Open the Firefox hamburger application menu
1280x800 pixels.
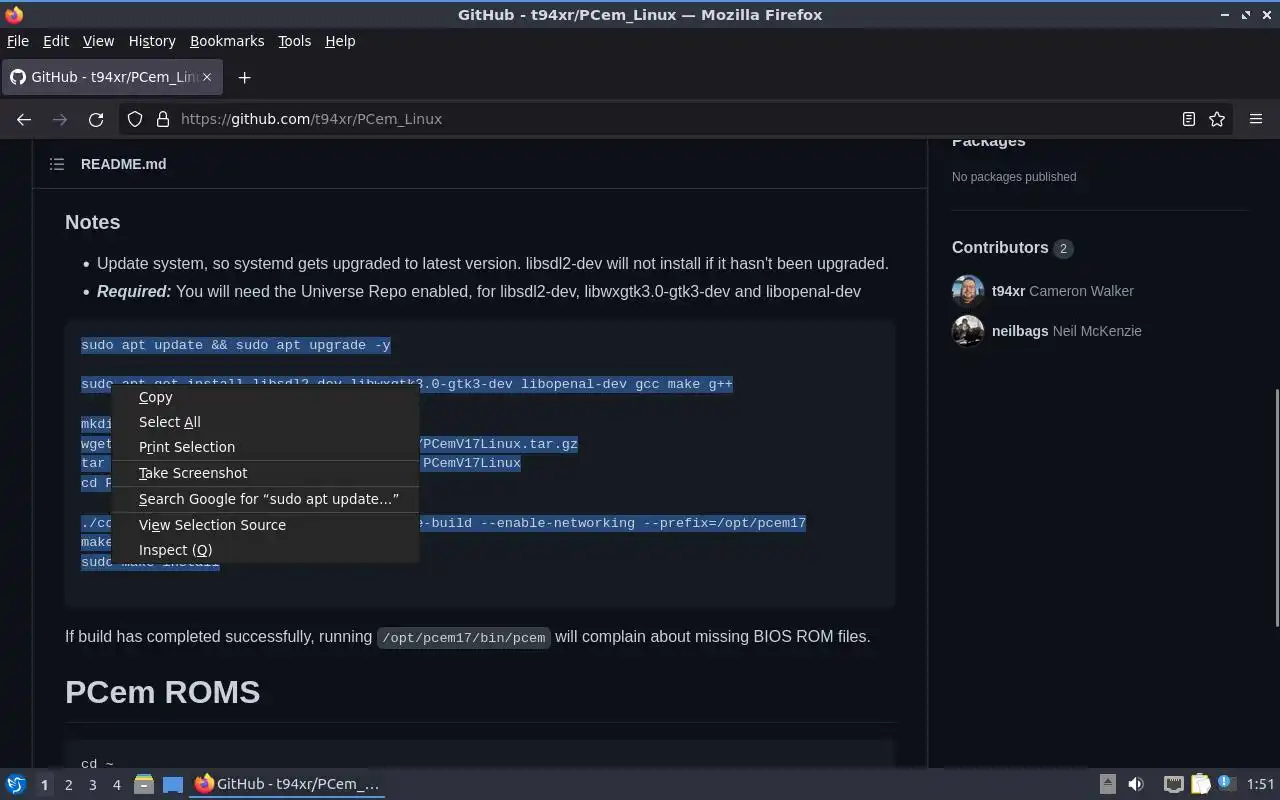click(1256, 119)
